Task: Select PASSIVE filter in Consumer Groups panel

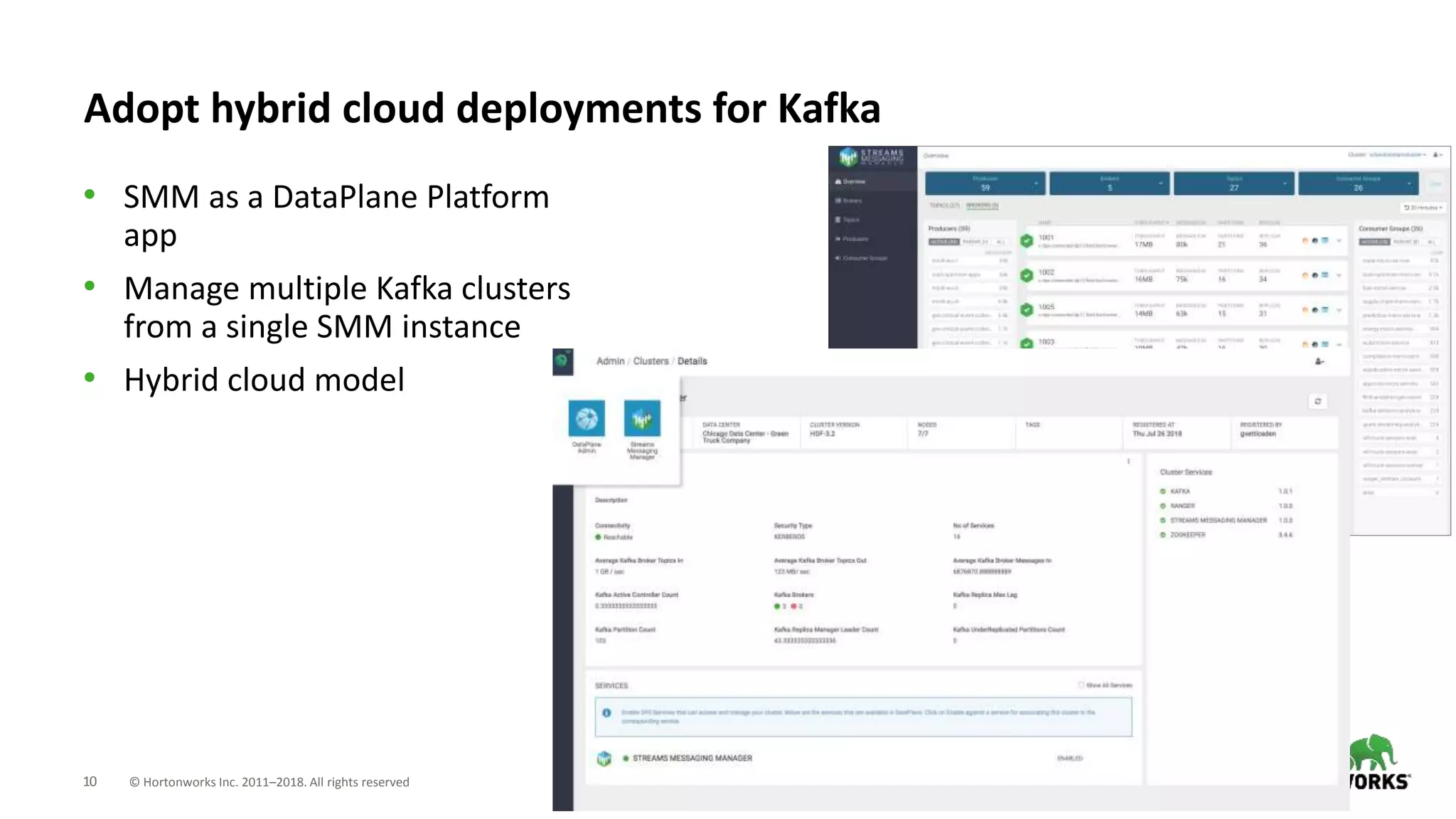Action: [1406, 242]
